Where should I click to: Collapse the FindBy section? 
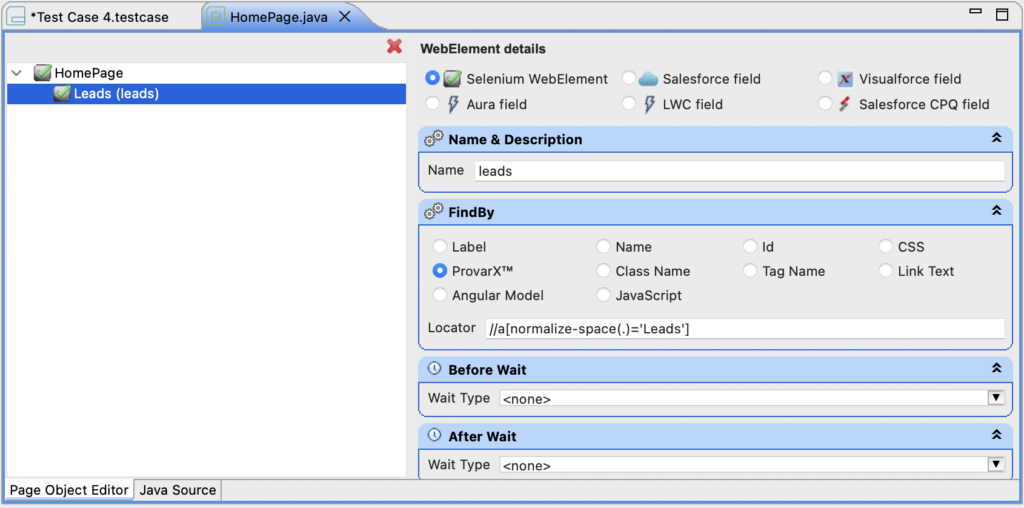pos(997,211)
